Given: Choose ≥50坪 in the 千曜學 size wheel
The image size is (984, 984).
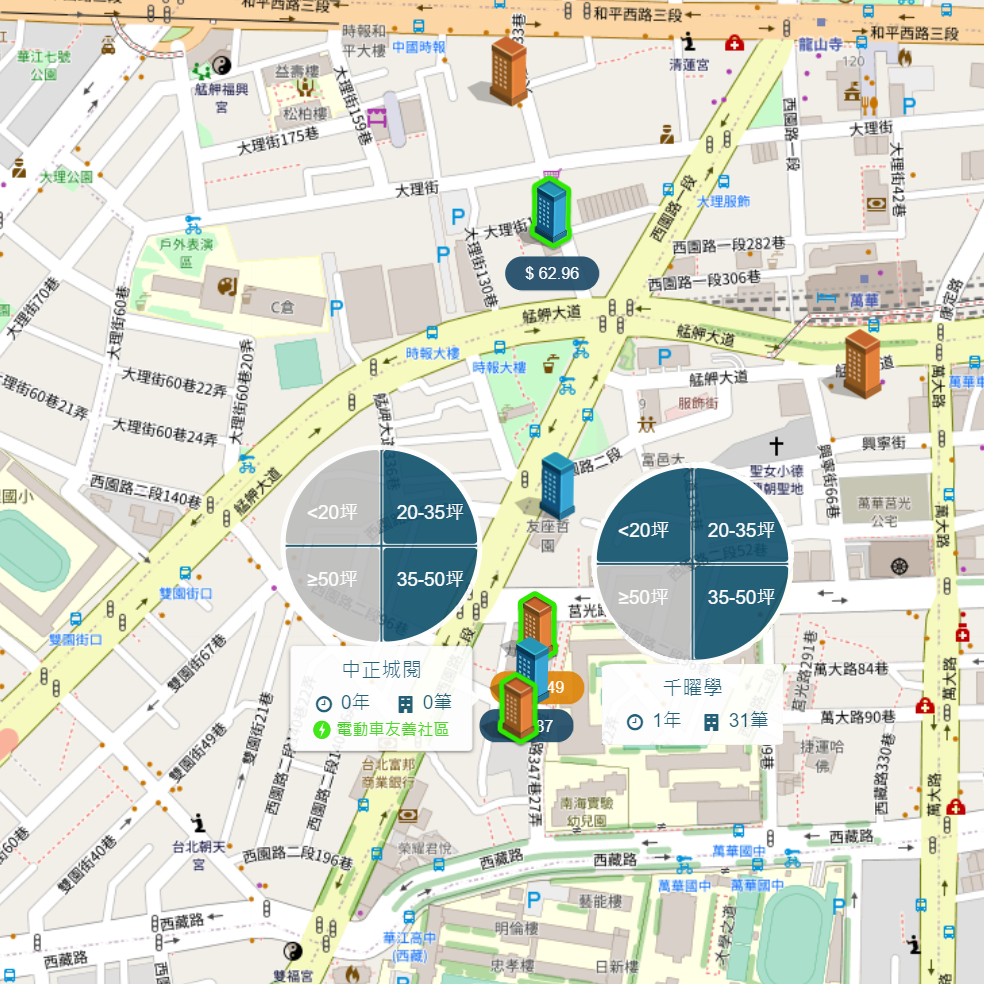Looking at the screenshot, I should [643, 597].
